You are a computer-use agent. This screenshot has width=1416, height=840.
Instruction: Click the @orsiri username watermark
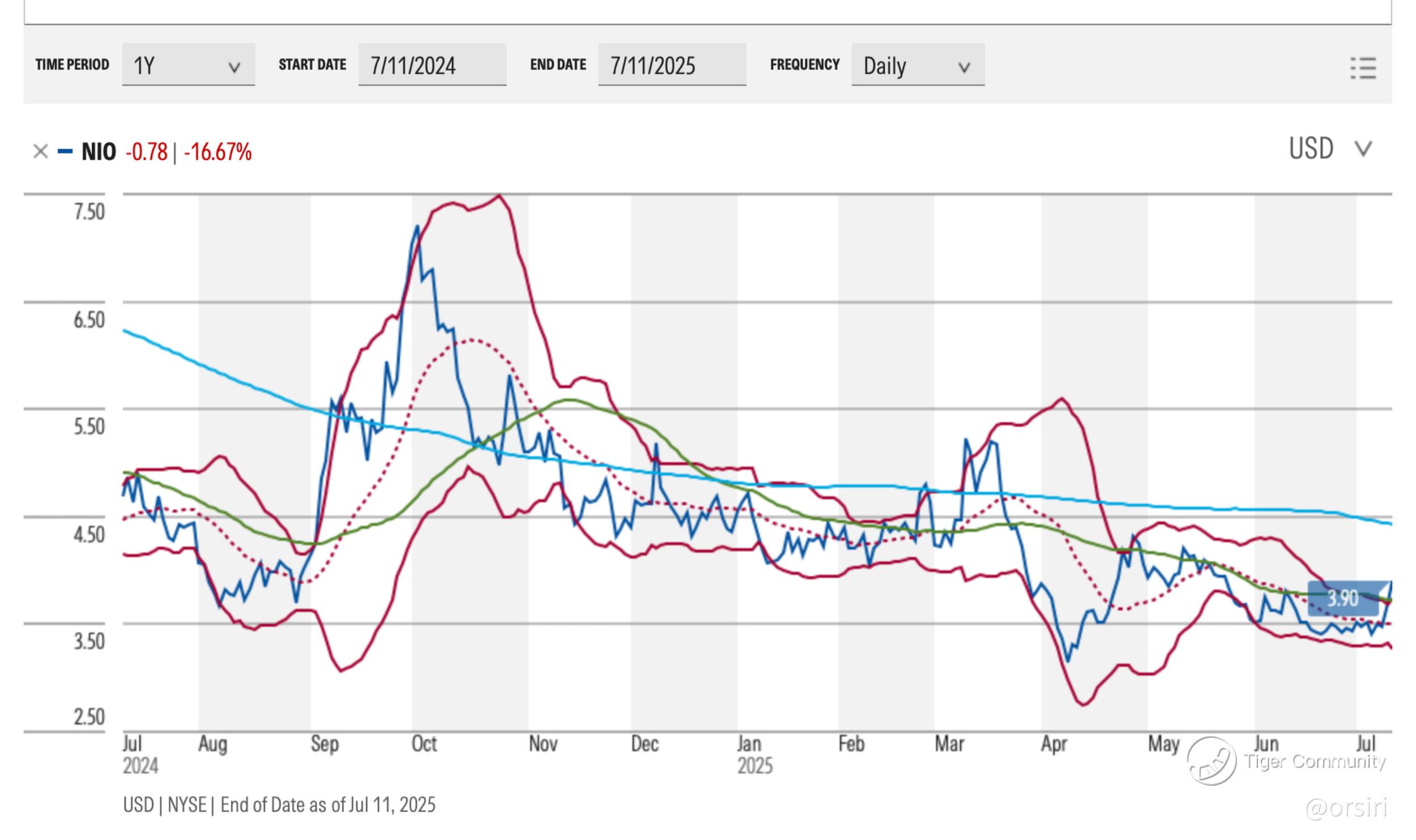[1346, 807]
